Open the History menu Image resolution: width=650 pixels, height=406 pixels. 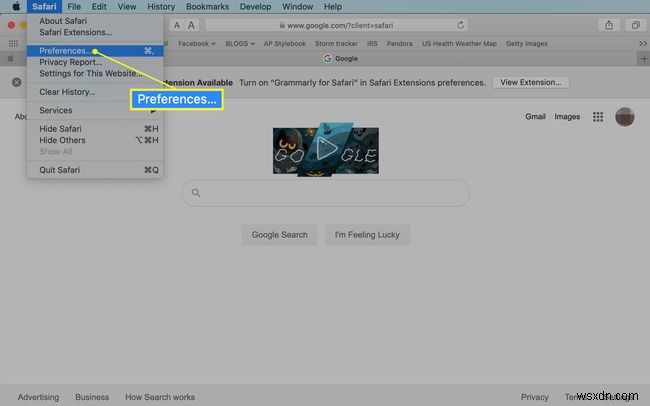[161, 7]
